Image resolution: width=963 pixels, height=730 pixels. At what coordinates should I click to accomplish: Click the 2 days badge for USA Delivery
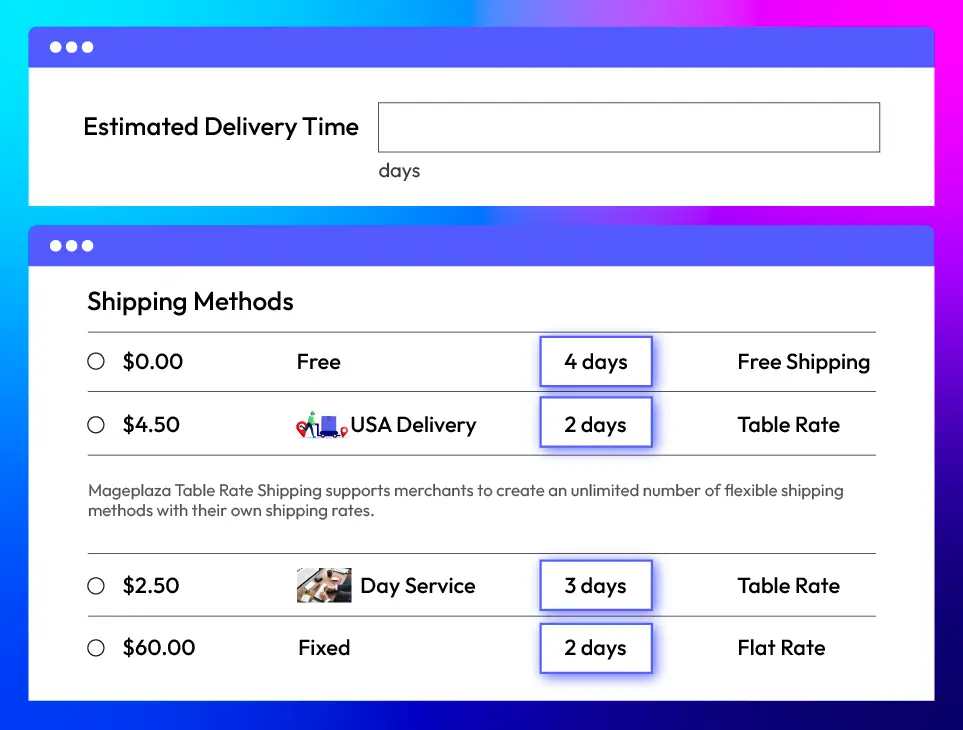(x=596, y=422)
